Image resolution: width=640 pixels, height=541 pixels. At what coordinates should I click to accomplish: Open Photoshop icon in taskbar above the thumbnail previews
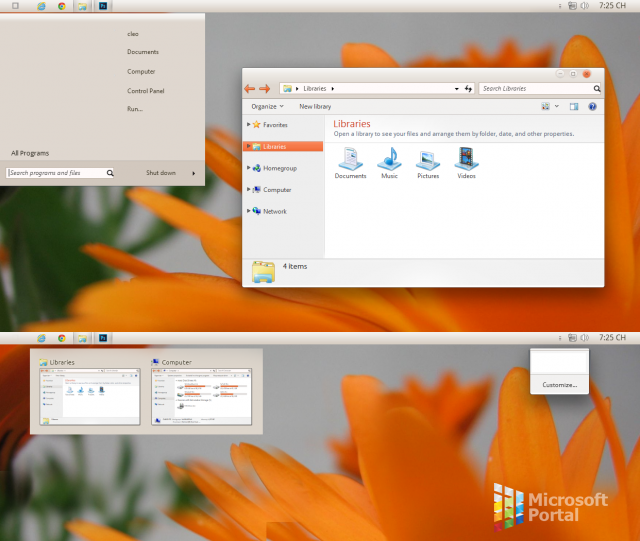(x=103, y=338)
